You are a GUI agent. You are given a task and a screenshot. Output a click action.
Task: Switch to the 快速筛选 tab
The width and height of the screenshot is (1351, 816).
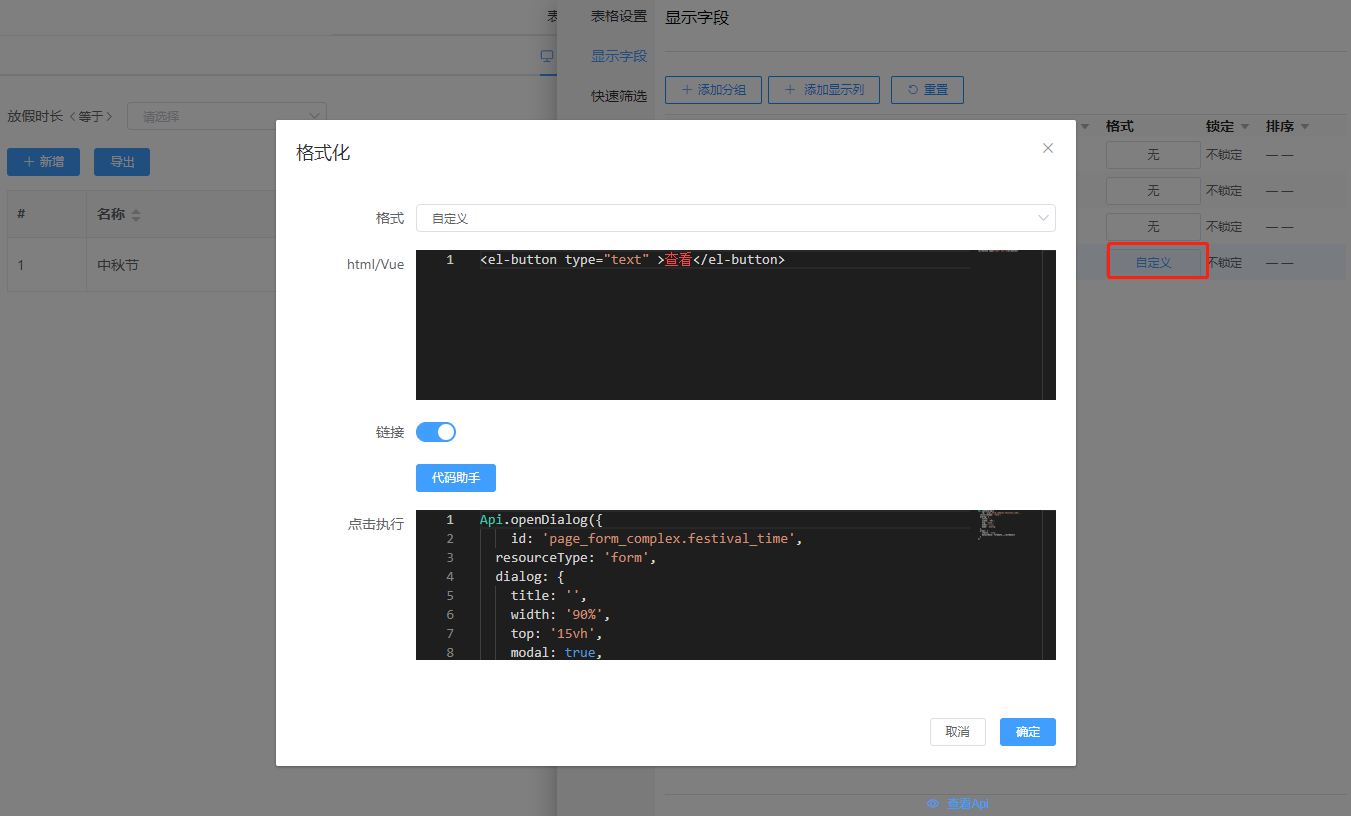click(619, 96)
